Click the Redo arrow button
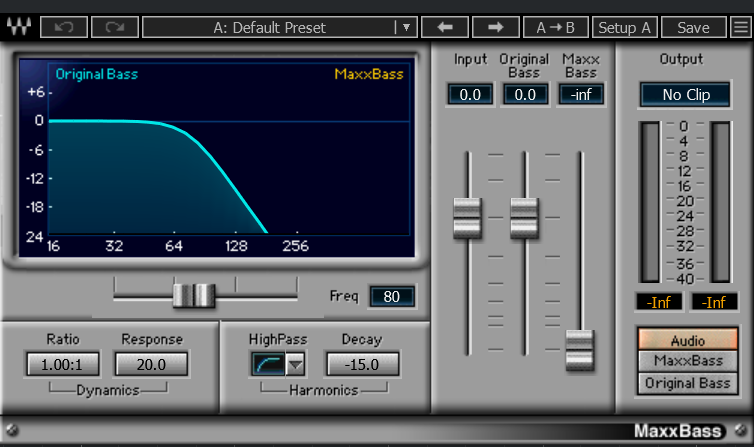 [115, 27]
